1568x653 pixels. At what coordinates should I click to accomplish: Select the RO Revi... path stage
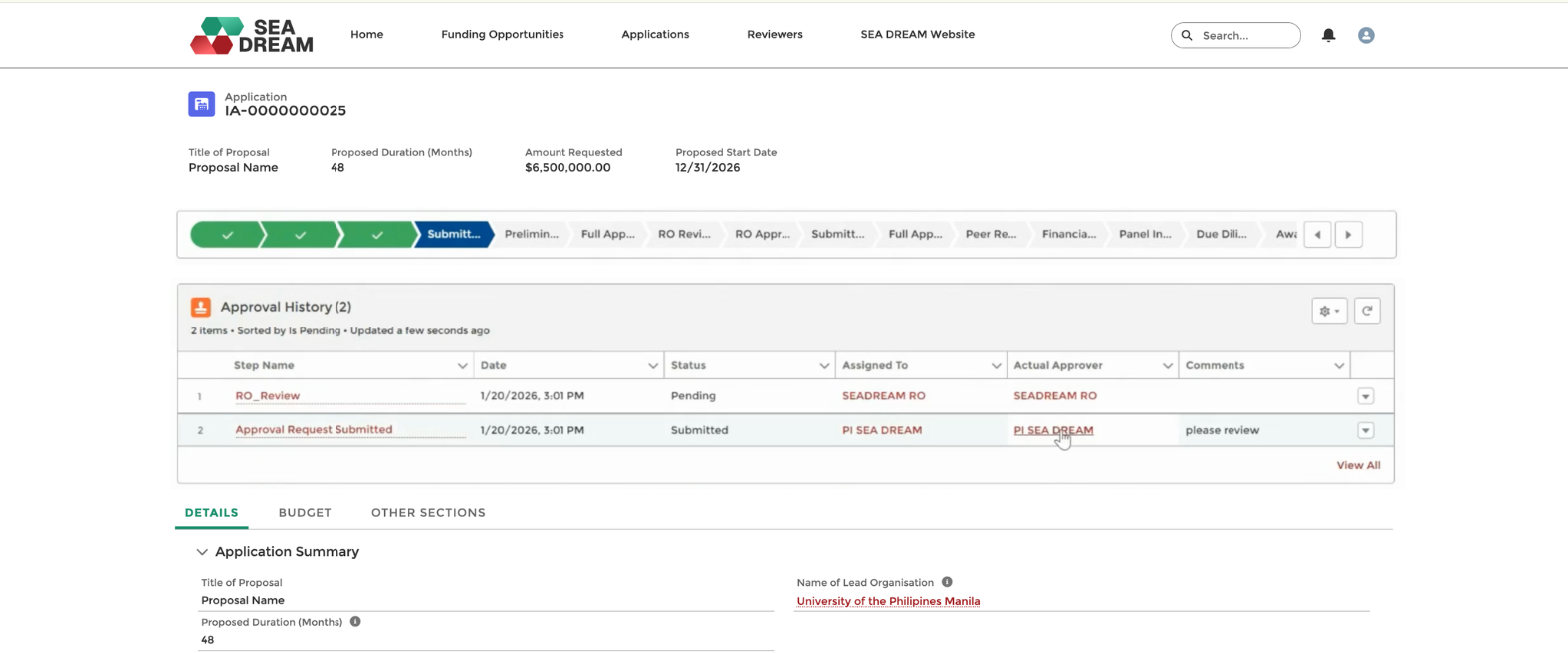tap(685, 235)
